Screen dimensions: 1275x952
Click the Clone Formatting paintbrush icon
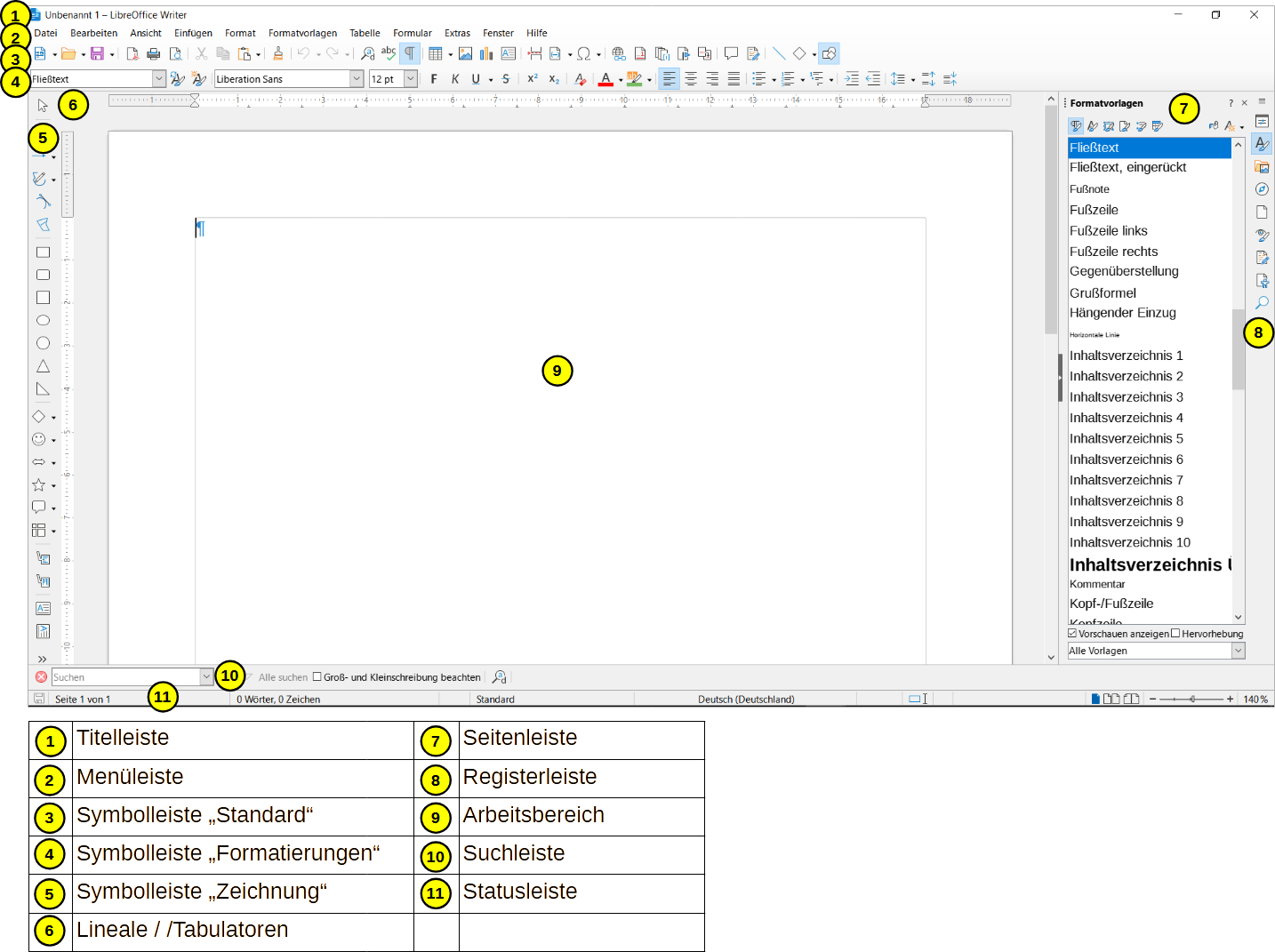click(x=278, y=54)
